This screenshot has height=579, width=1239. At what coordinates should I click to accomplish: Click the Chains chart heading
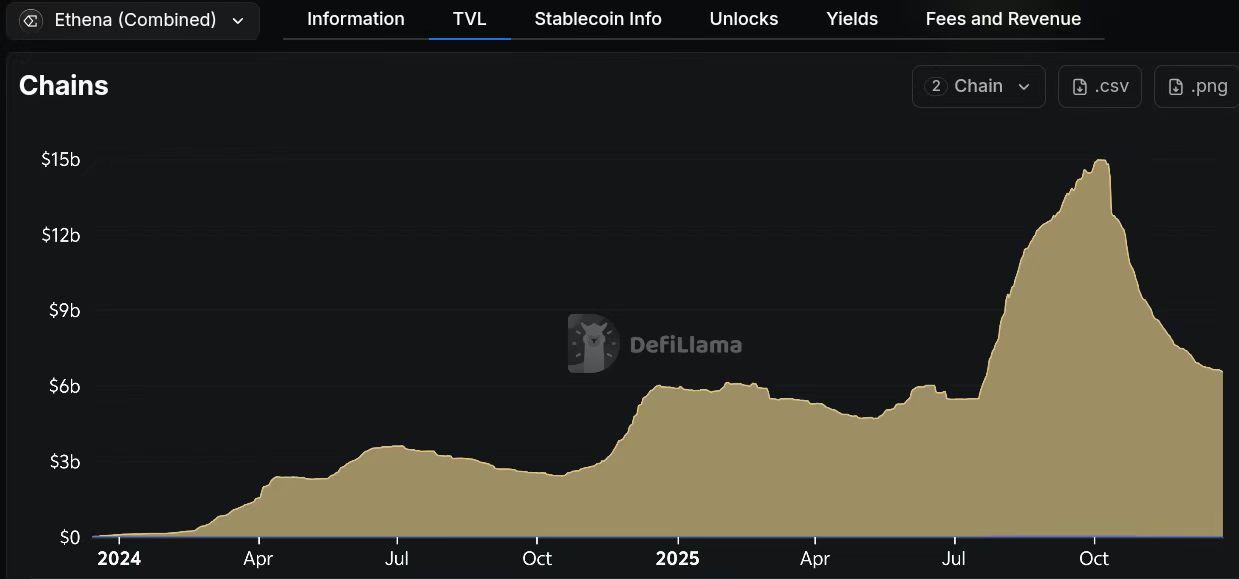(64, 86)
